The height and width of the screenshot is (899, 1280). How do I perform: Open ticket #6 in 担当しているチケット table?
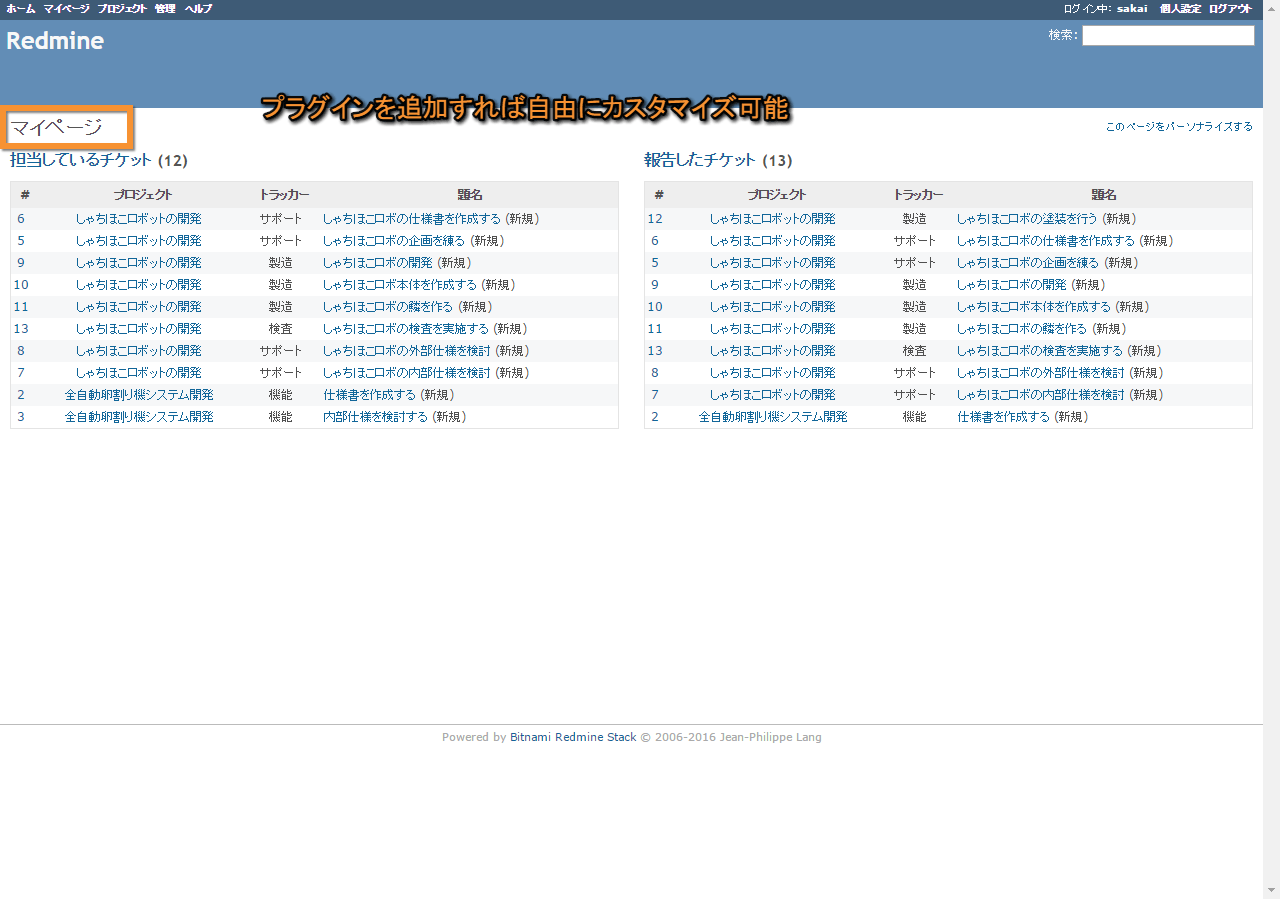pyautogui.click(x=21, y=219)
